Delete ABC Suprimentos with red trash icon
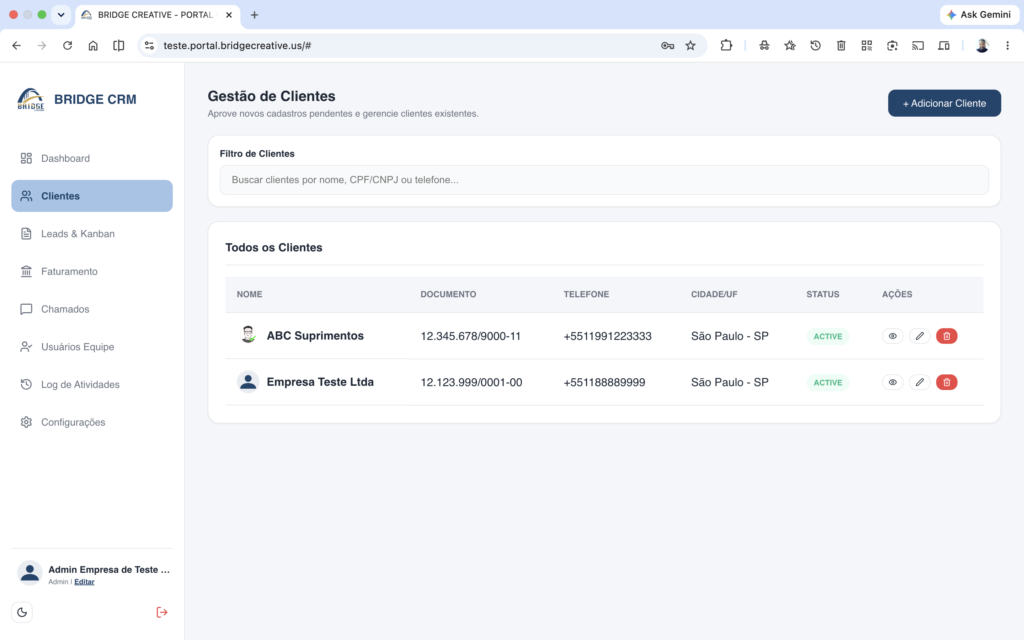 tap(946, 336)
